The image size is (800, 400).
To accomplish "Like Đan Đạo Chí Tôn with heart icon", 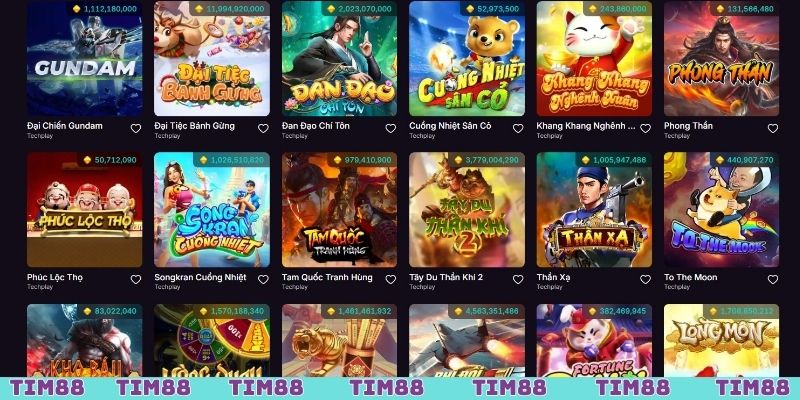I will click(390, 129).
